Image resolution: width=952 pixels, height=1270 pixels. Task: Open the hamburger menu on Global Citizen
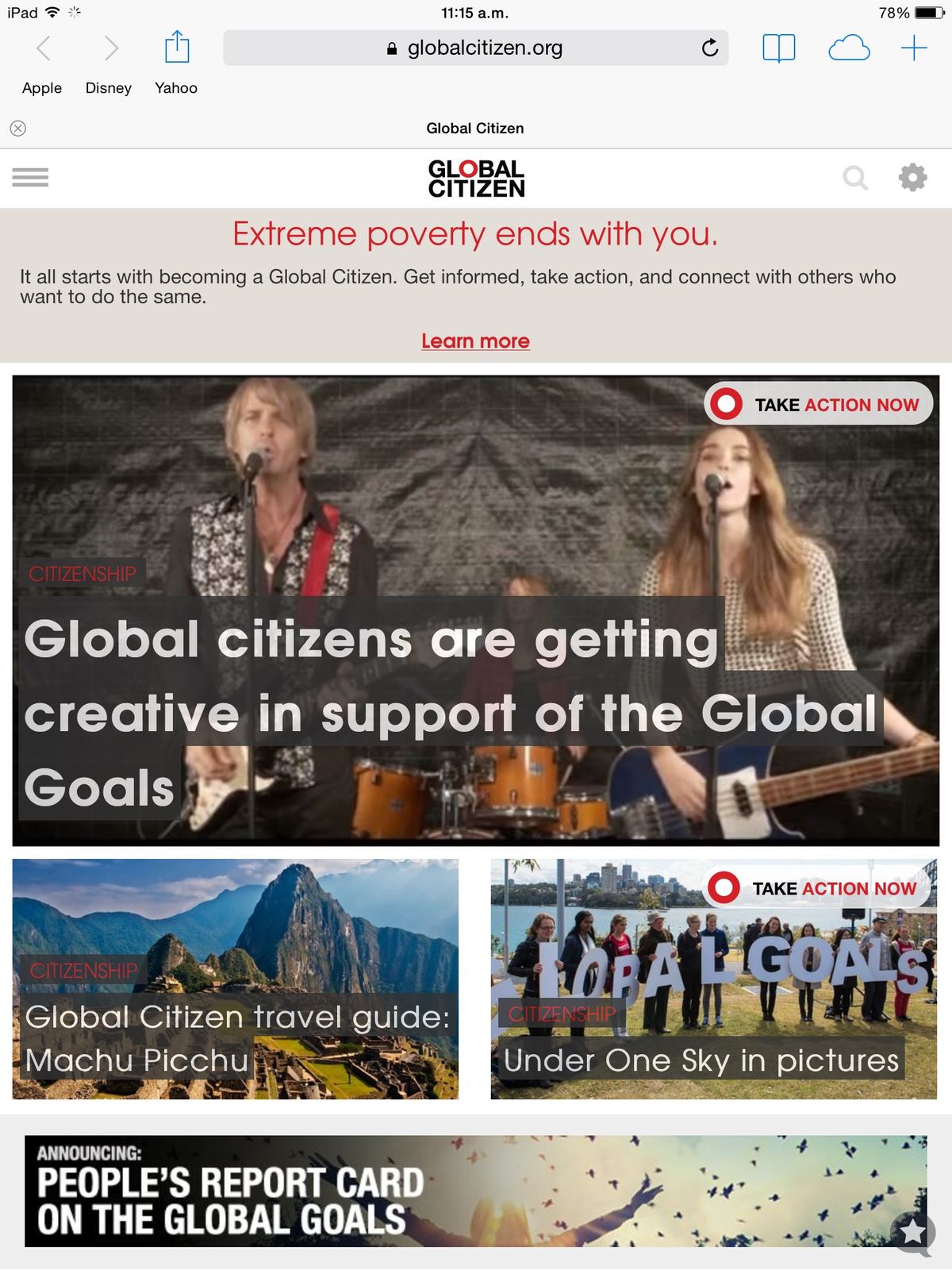[30, 177]
